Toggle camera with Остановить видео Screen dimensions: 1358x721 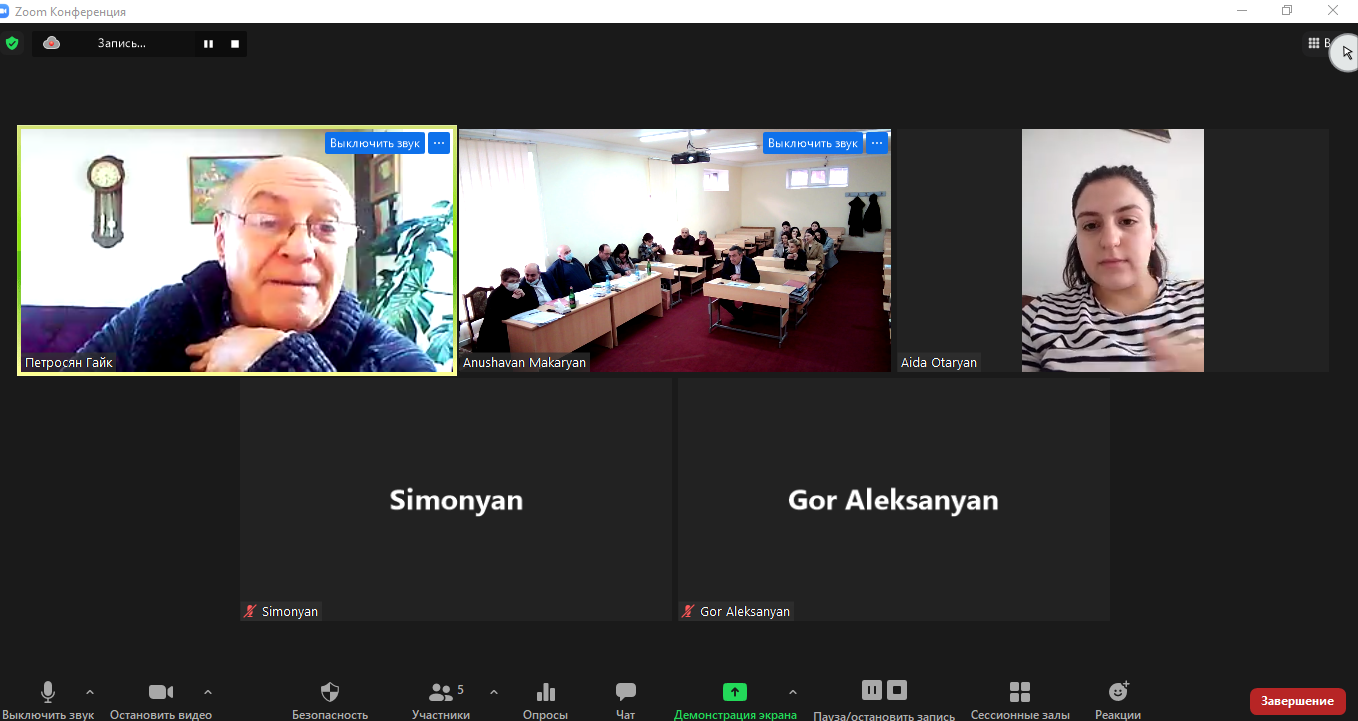click(161, 693)
